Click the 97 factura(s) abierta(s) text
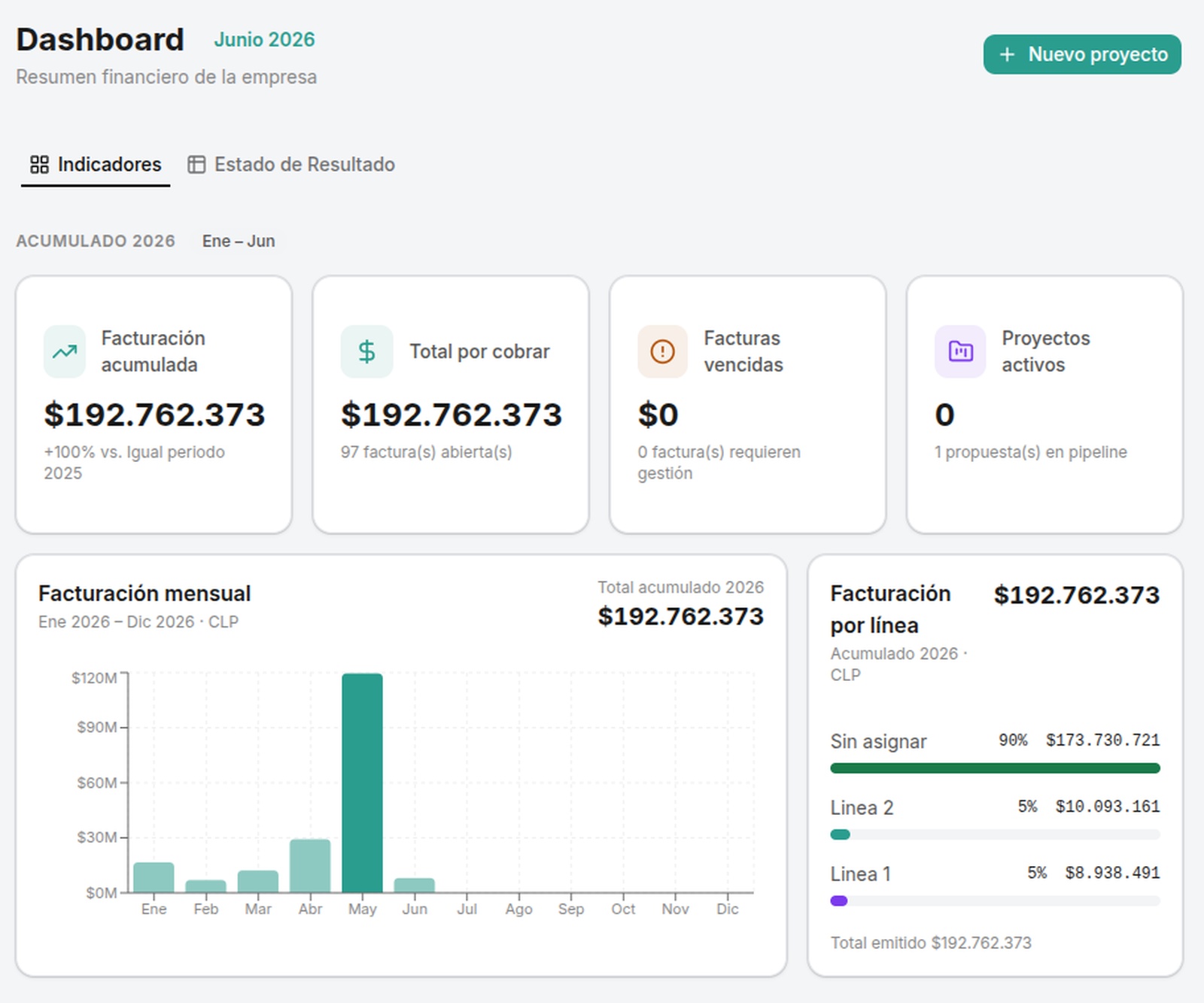This screenshot has height=1003, width=1204. tap(426, 452)
